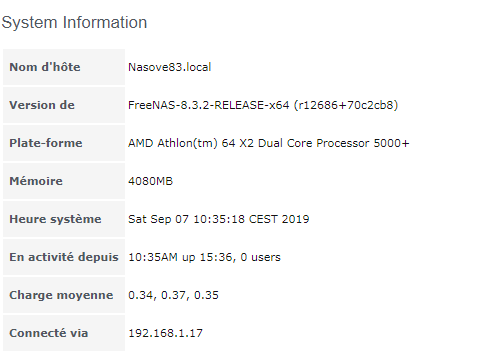Select the Heure système label
The width and height of the screenshot is (479, 362).
point(55,219)
